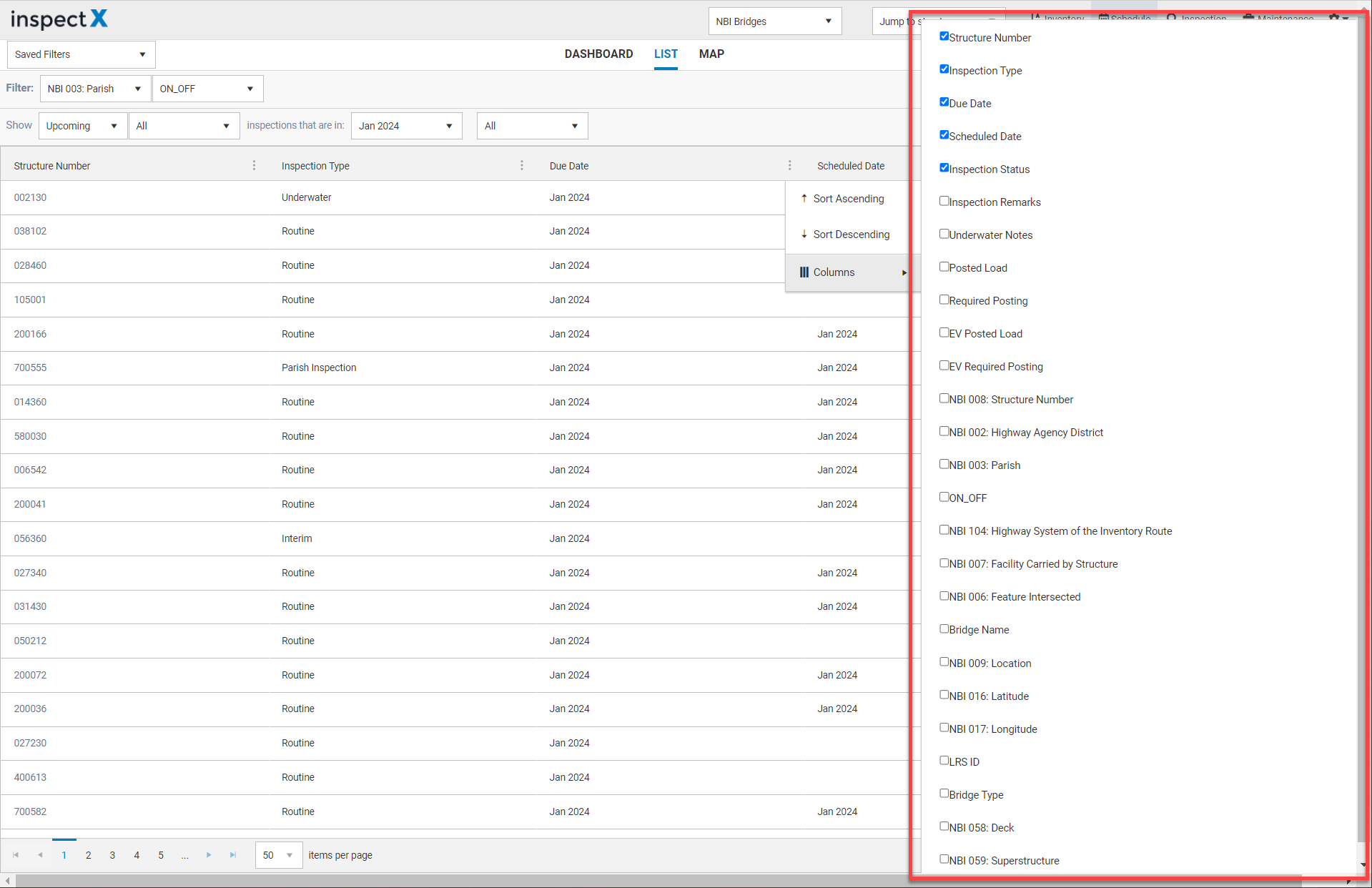1372x888 pixels.
Task: Enable the NBI 059: Superstructure checkbox
Action: 944,859
